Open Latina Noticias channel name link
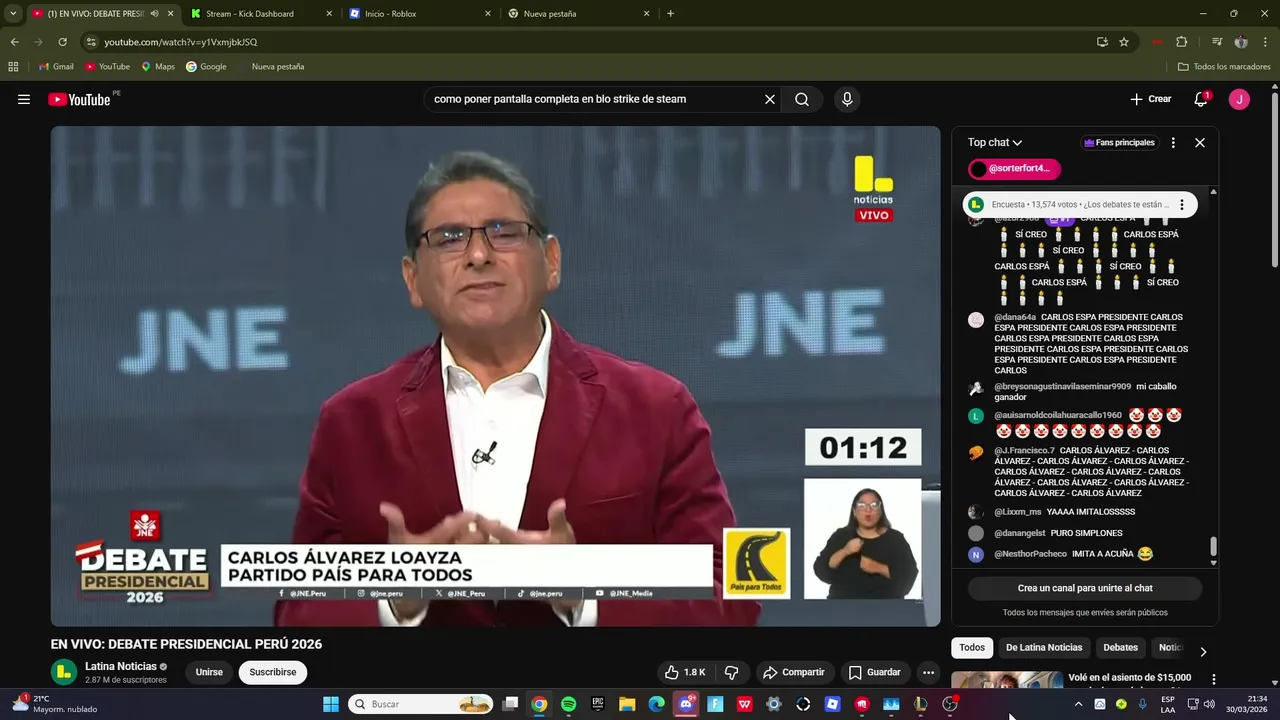The image size is (1280, 720). coord(121,666)
